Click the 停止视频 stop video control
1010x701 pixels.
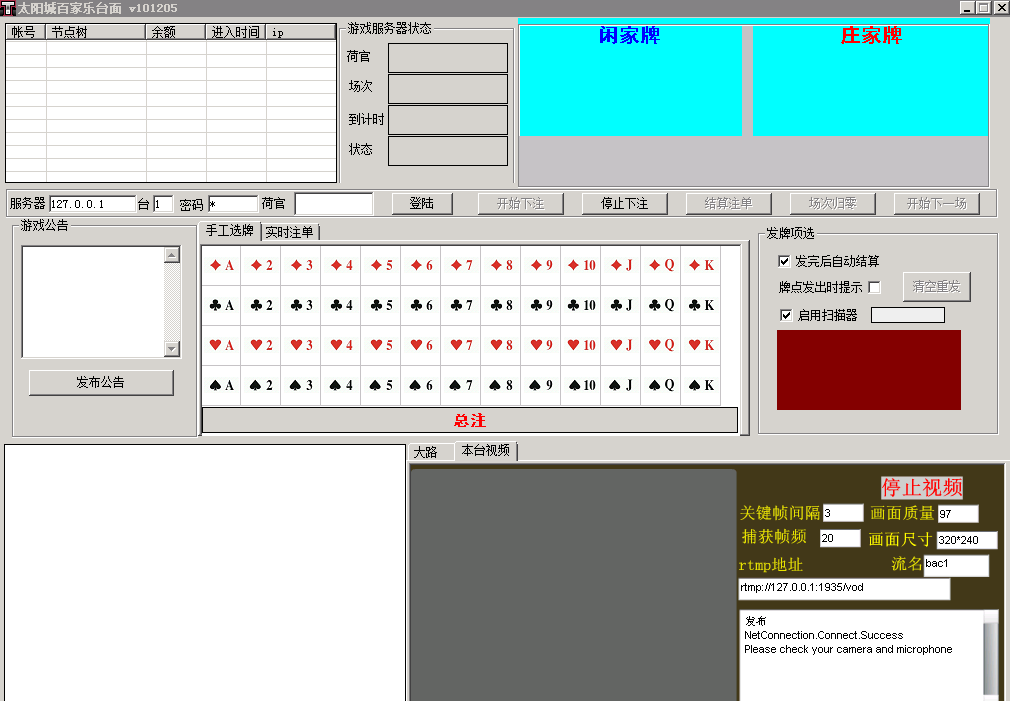pos(921,487)
